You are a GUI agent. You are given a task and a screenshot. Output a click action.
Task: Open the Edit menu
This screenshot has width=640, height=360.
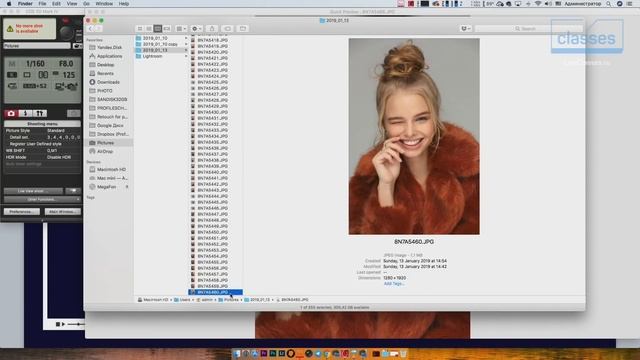[x=56, y=4]
